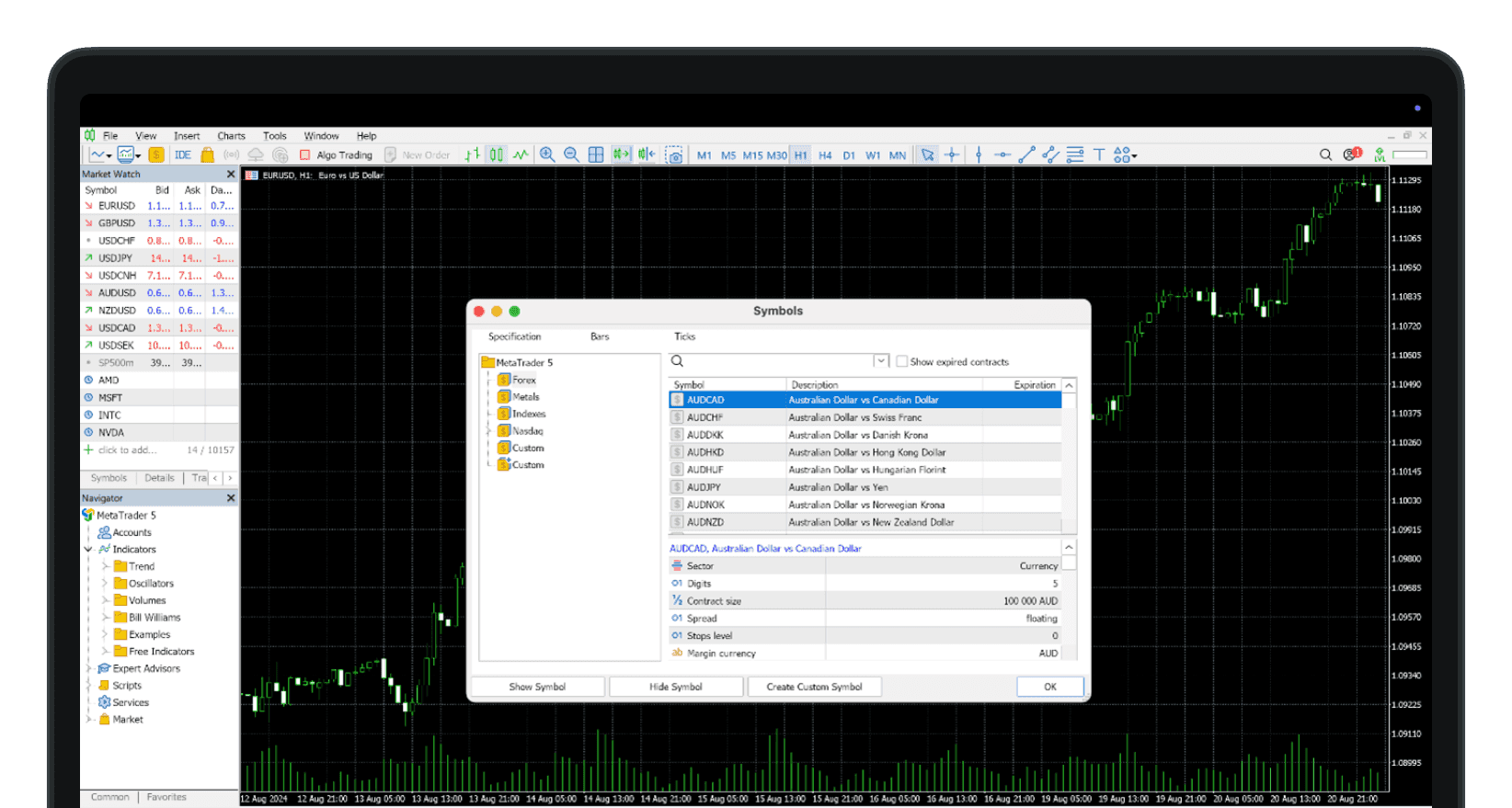
Task: Close the Market Watch panel
Action: [x=231, y=174]
